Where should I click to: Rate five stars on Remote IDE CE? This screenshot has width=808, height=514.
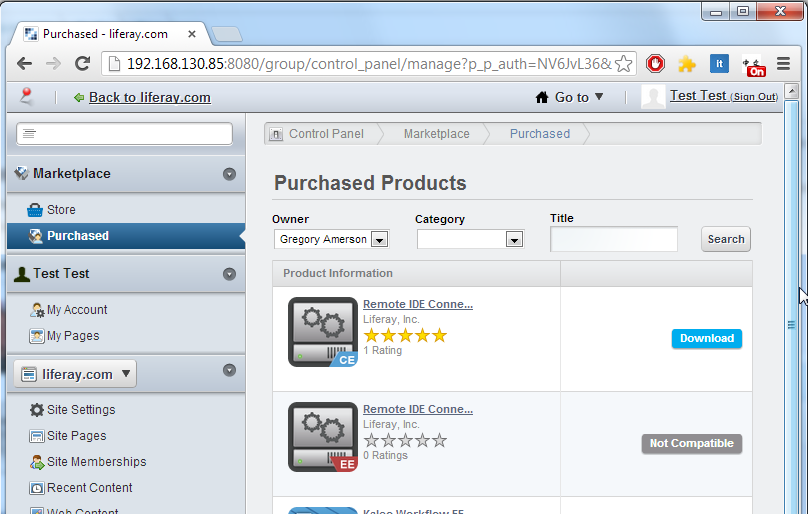[439, 336]
